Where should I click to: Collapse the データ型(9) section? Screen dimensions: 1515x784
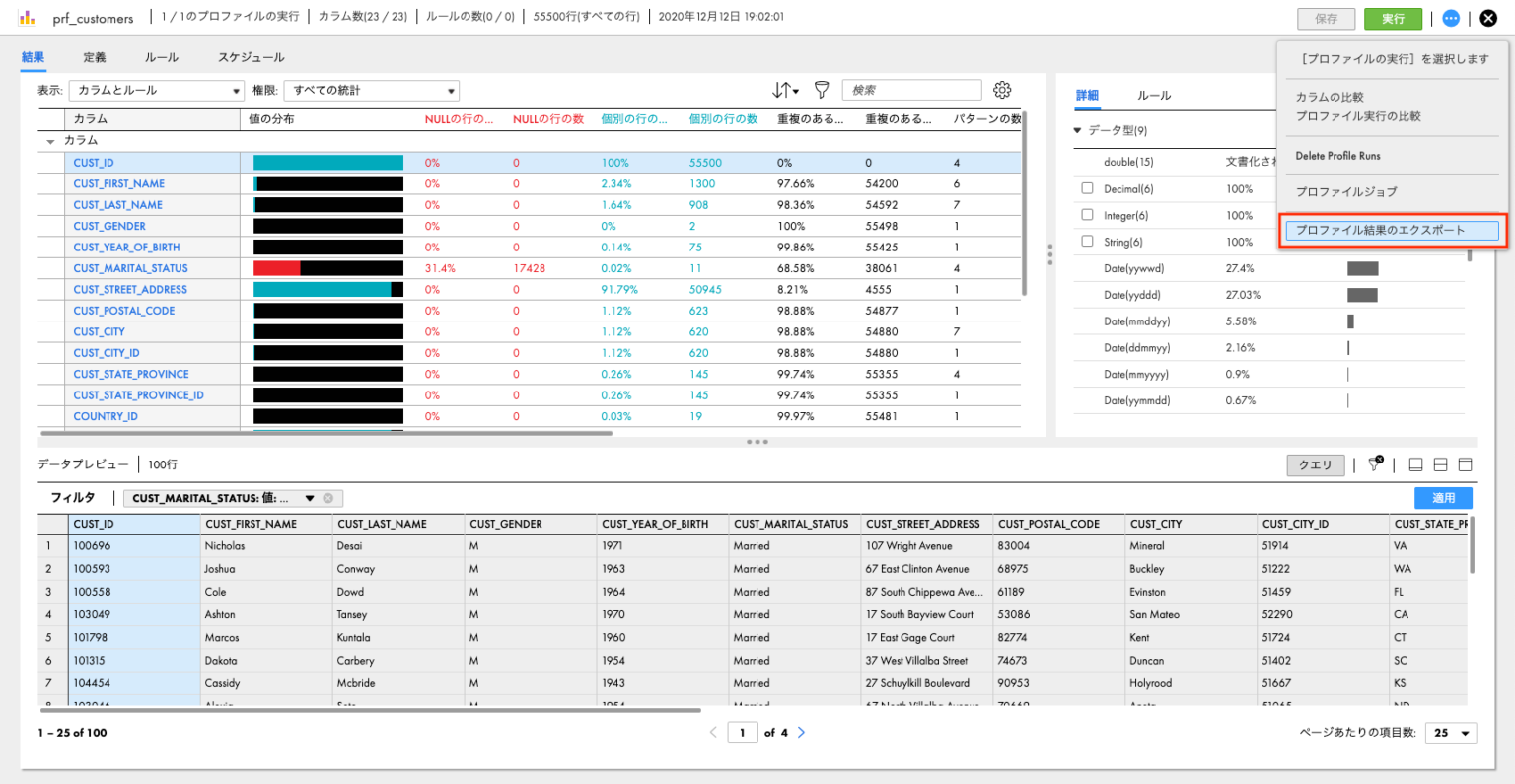tap(1077, 129)
